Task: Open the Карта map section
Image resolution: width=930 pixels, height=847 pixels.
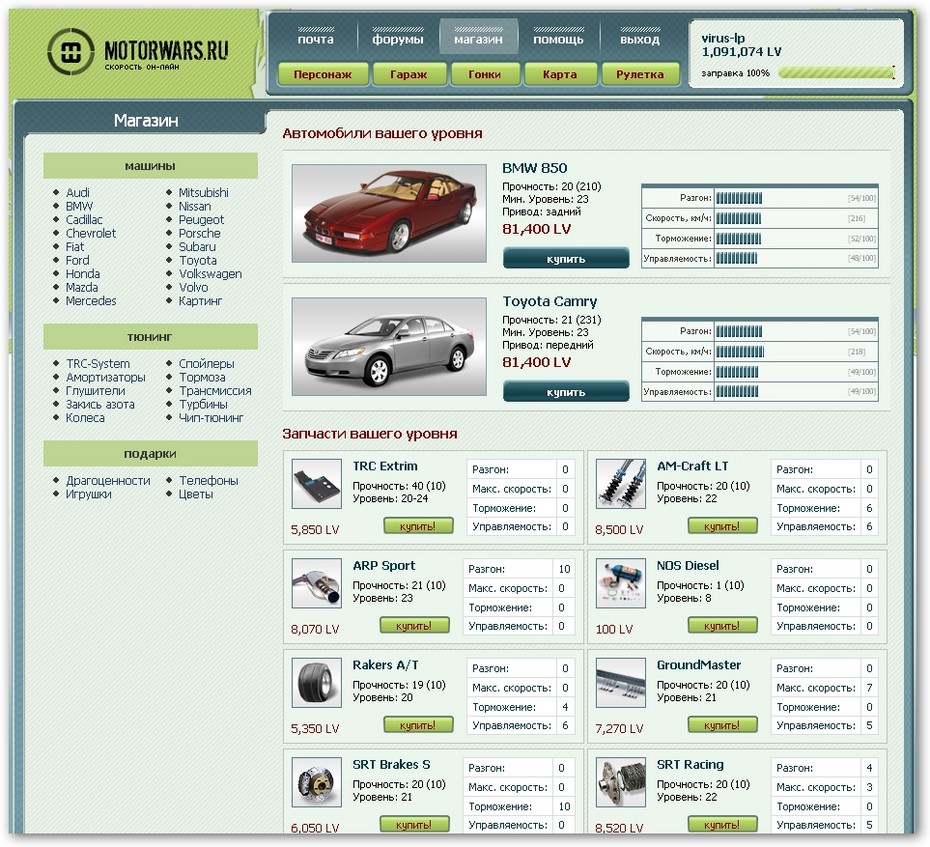Action: (560, 75)
